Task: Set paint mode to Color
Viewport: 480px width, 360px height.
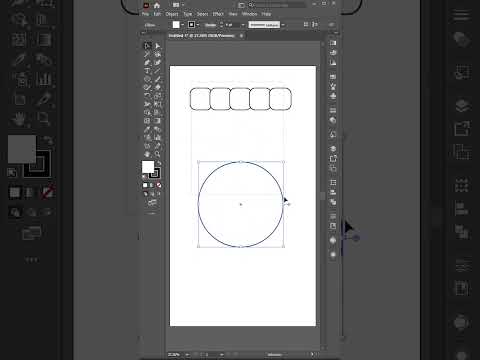Action: [x=145, y=185]
